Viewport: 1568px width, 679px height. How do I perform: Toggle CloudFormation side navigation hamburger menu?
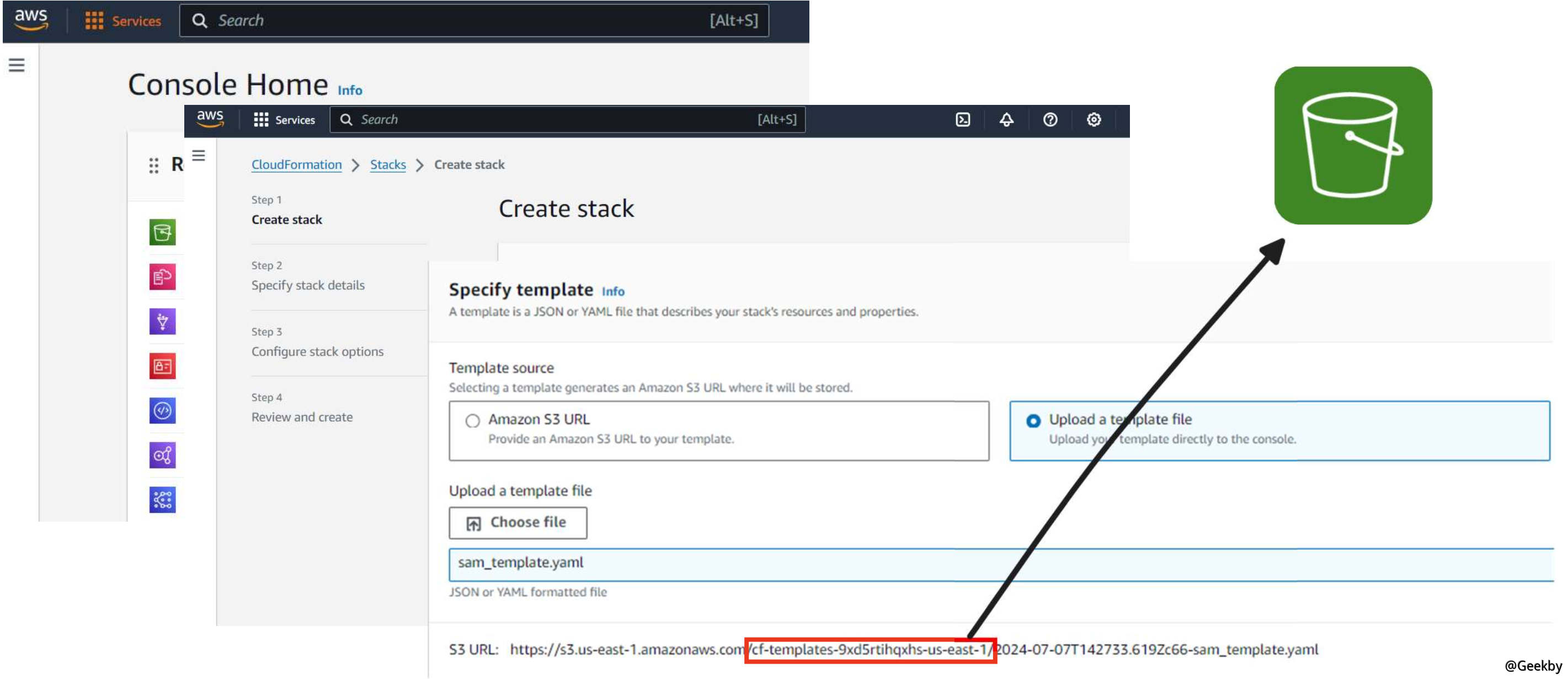[x=199, y=156]
